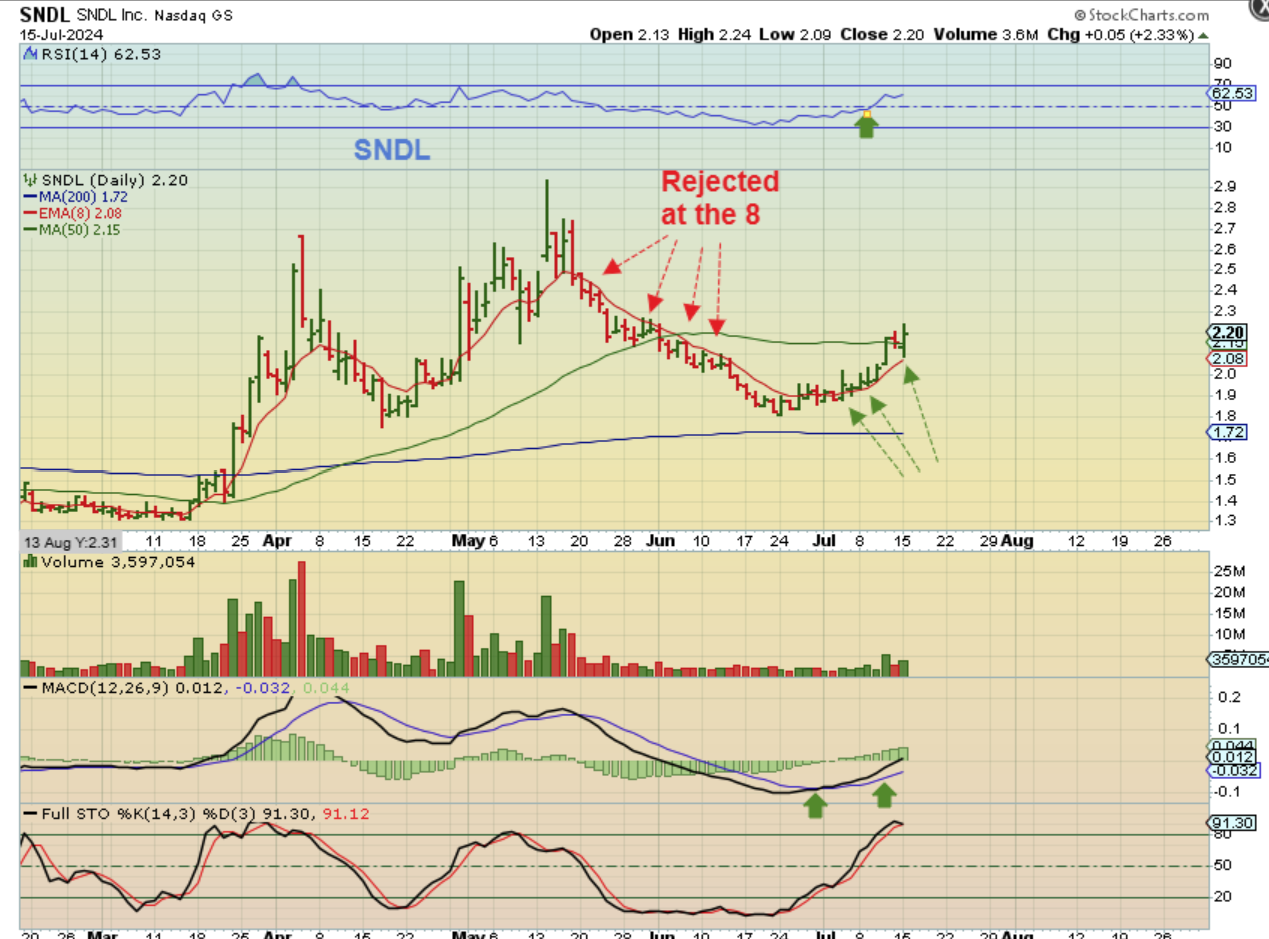Click the 2.9 price level on the right axis
Screen dimensions: 1269x939
click(1225, 187)
